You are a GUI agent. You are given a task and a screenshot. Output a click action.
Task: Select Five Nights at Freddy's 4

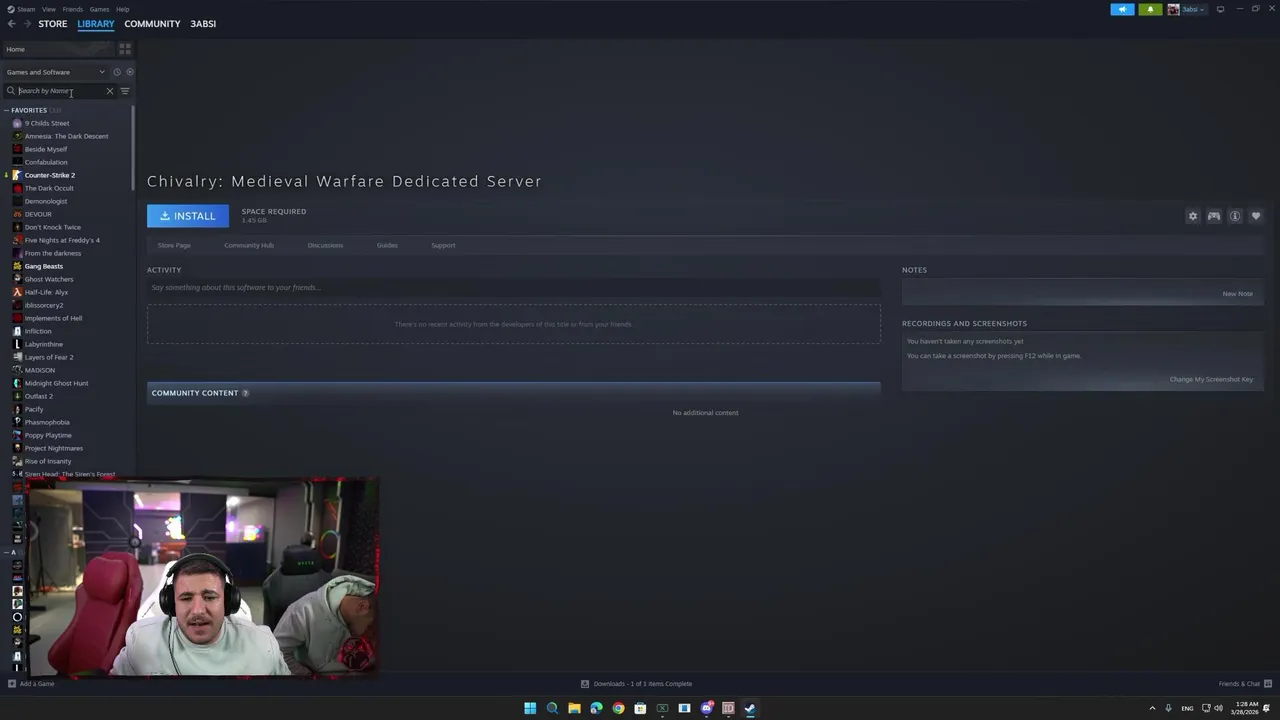[x=62, y=240]
